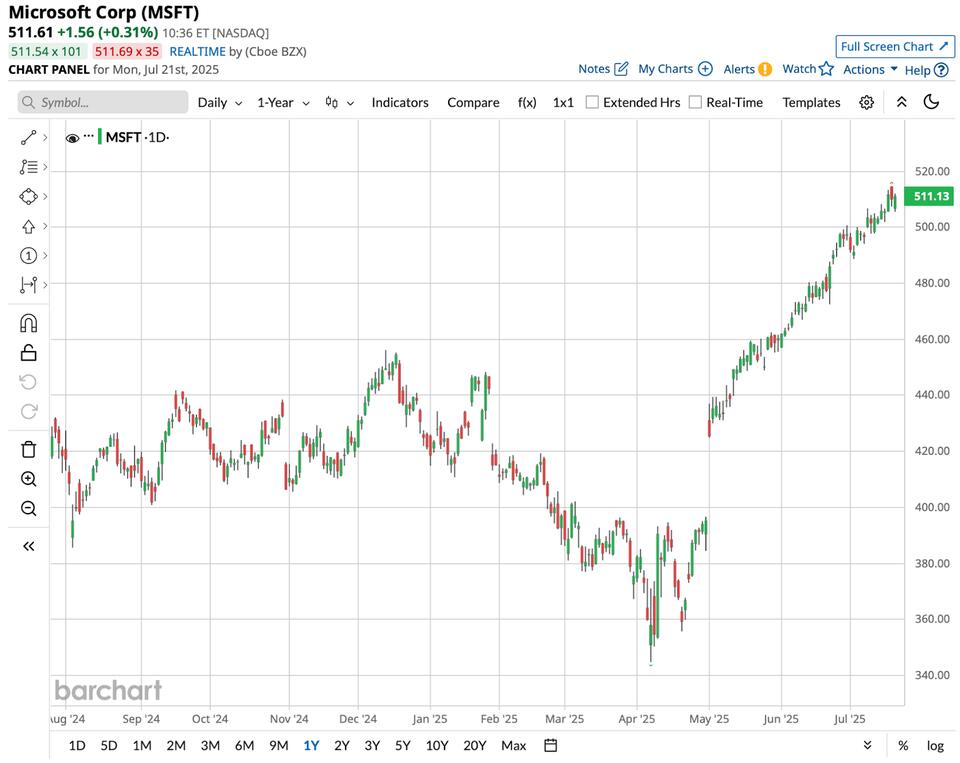960x763 pixels.
Task: Select the 3M range
Action: [210, 745]
